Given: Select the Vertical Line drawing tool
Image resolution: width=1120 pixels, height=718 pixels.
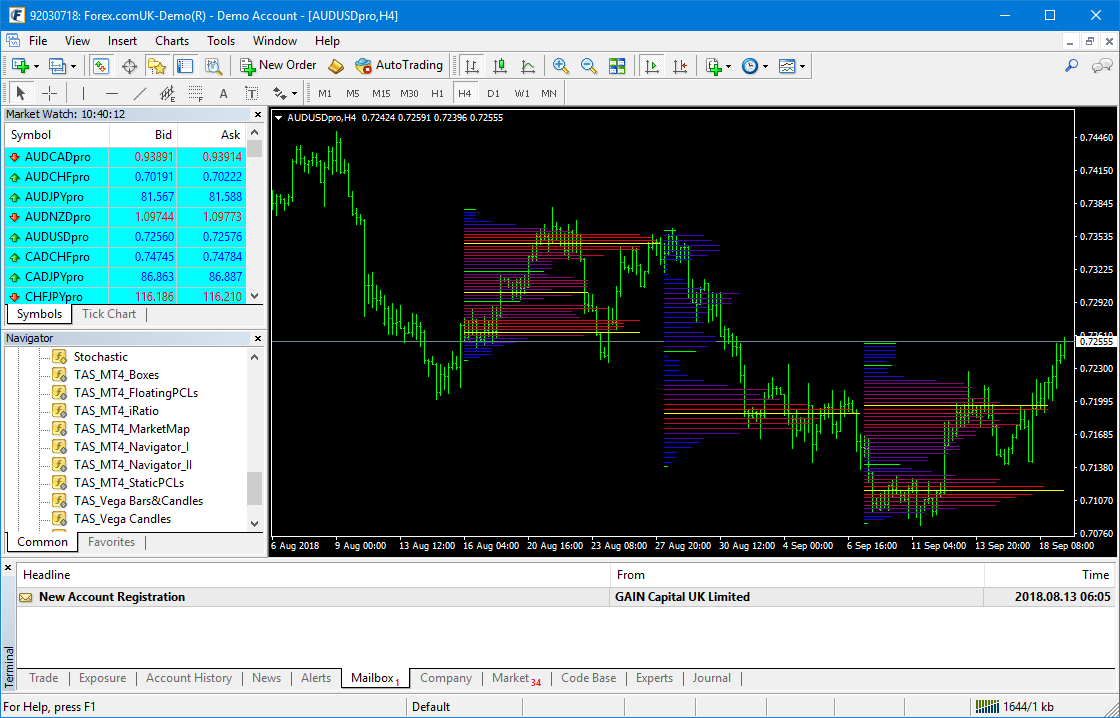Looking at the screenshot, I should pyautogui.click(x=84, y=93).
